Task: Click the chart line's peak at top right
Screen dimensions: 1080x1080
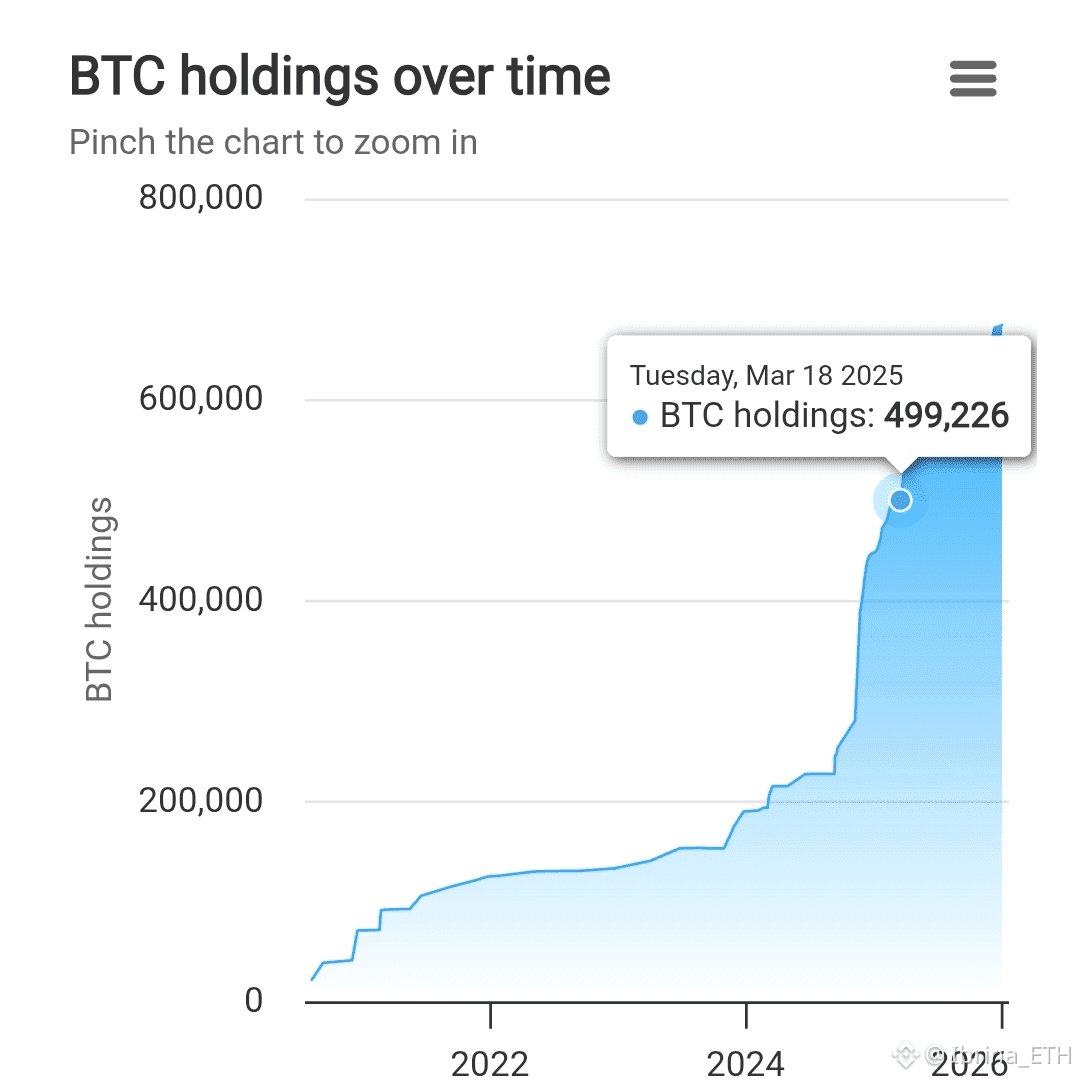Action: [x=999, y=329]
